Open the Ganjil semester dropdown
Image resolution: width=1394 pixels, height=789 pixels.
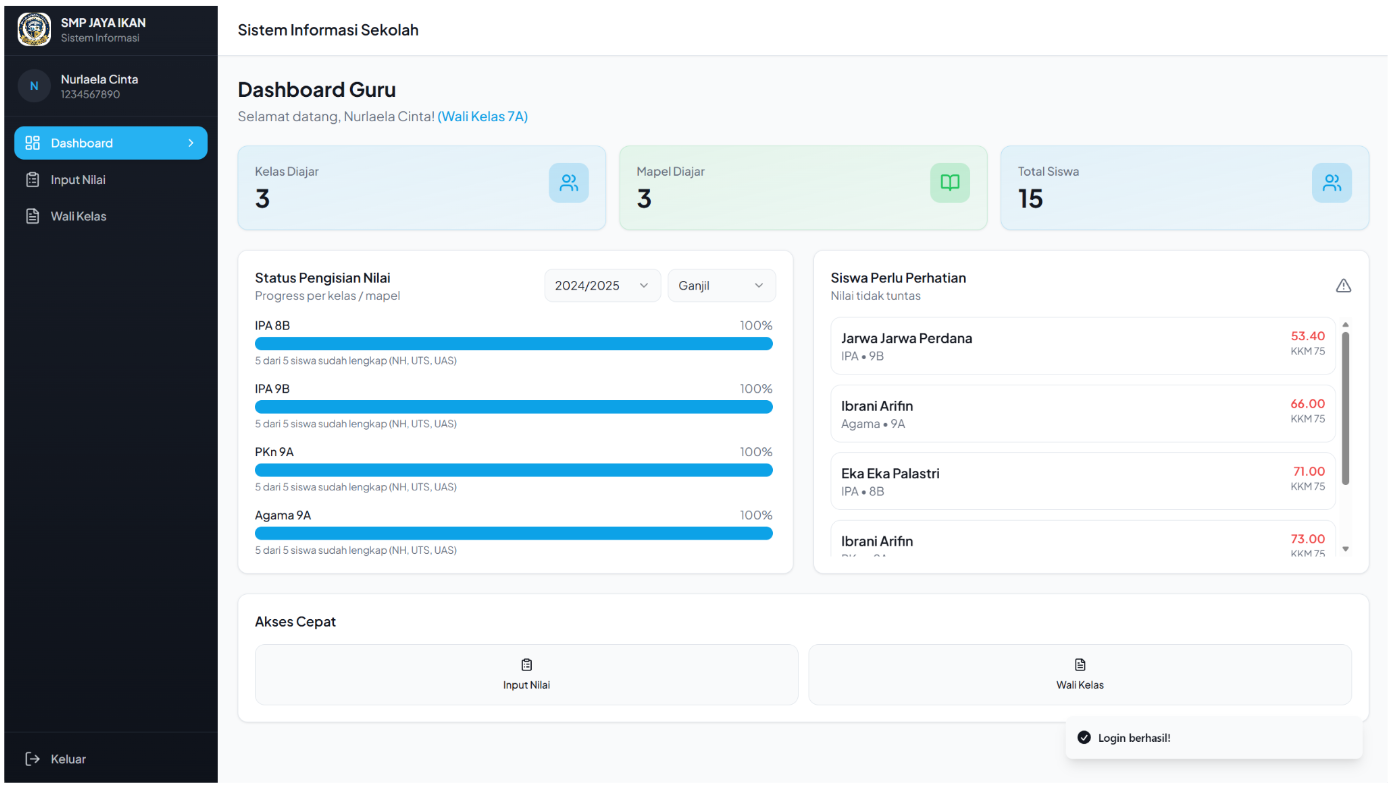[721, 286]
